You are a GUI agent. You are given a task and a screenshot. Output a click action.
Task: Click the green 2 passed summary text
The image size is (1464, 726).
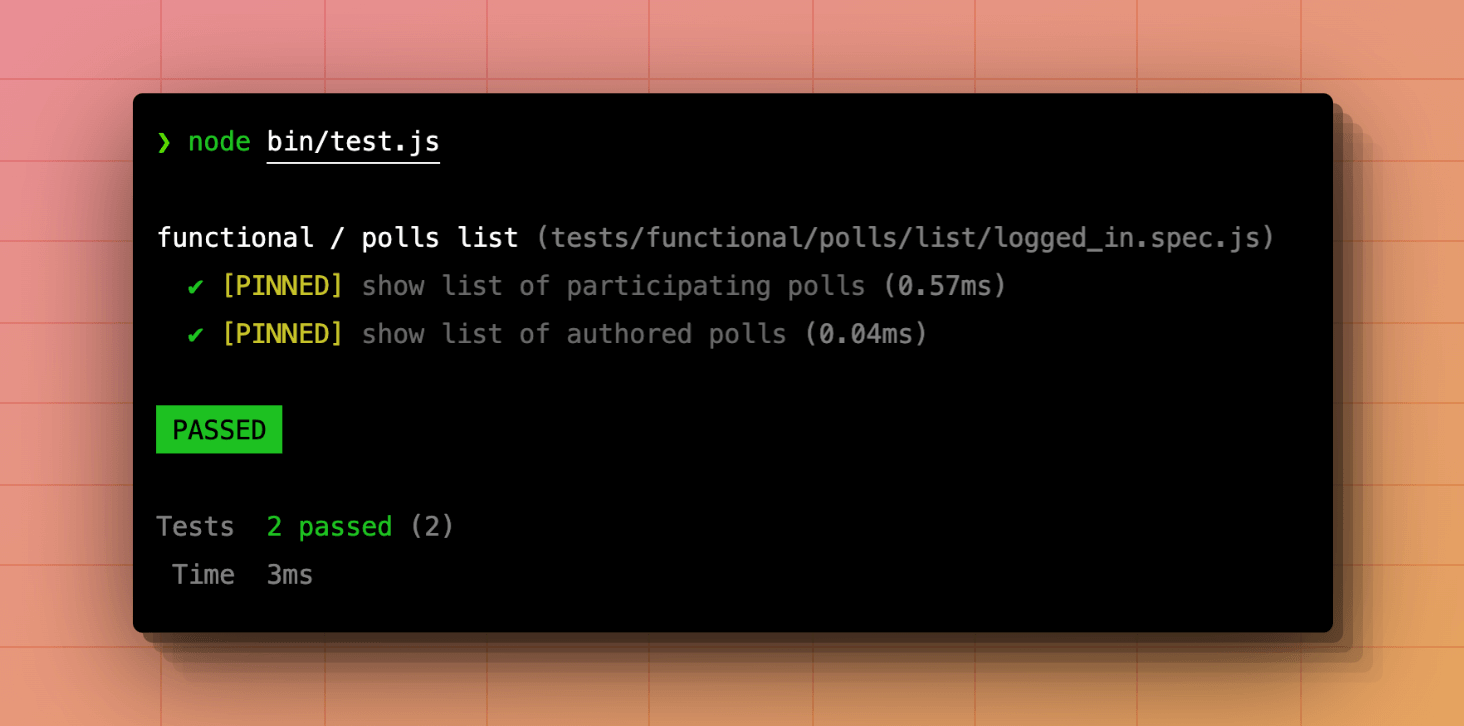click(329, 527)
